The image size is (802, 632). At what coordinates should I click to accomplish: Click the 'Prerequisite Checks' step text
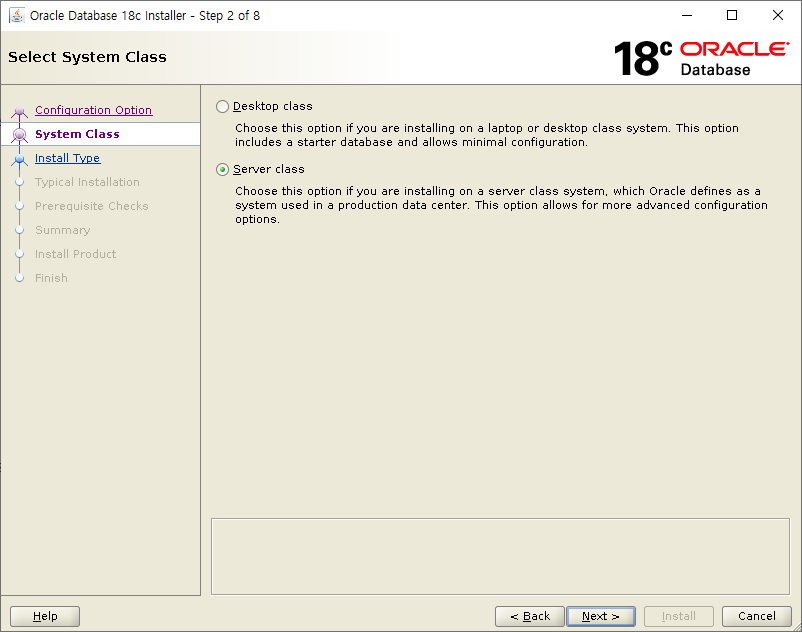click(x=92, y=206)
